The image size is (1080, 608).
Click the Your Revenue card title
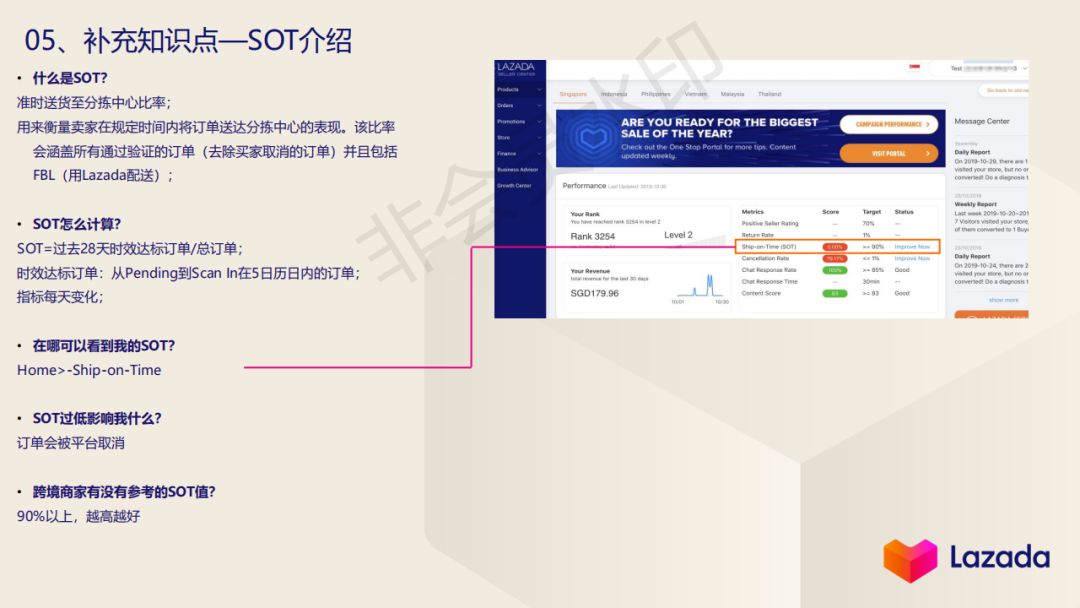[590, 271]
